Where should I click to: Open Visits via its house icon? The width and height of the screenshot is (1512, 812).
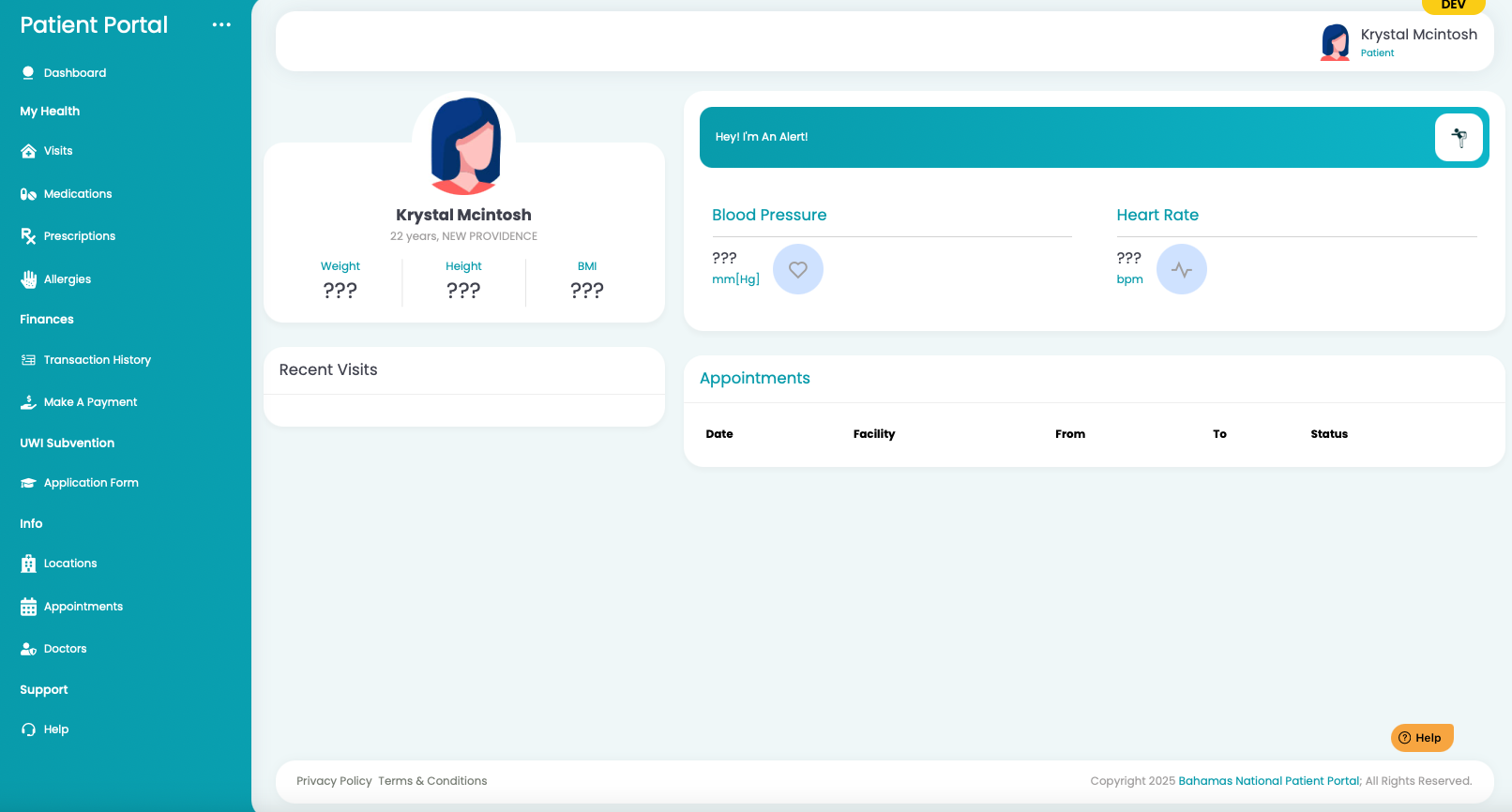[x=28, y=151]
